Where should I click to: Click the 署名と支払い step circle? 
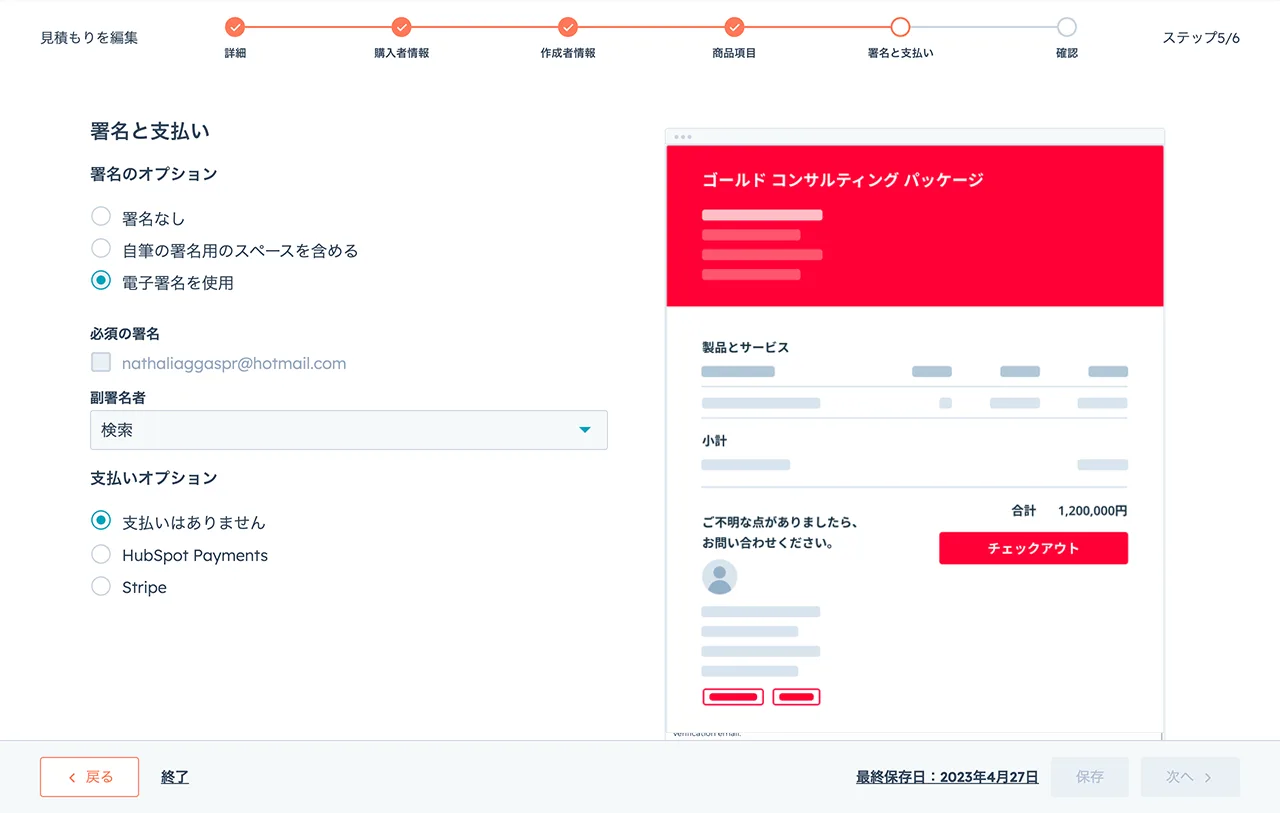tap(900, 27)
